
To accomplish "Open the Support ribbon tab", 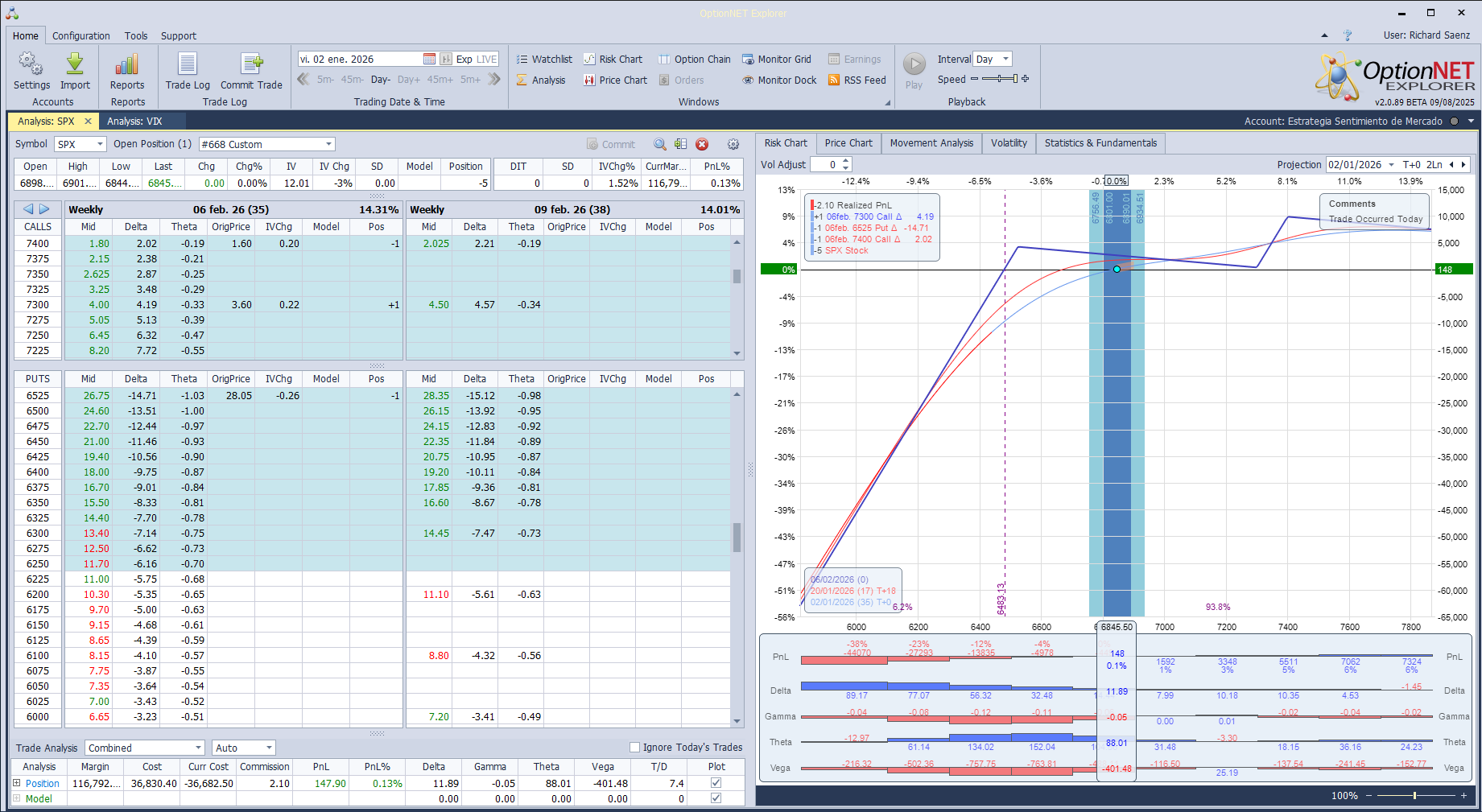I will (x=179, y=35).
